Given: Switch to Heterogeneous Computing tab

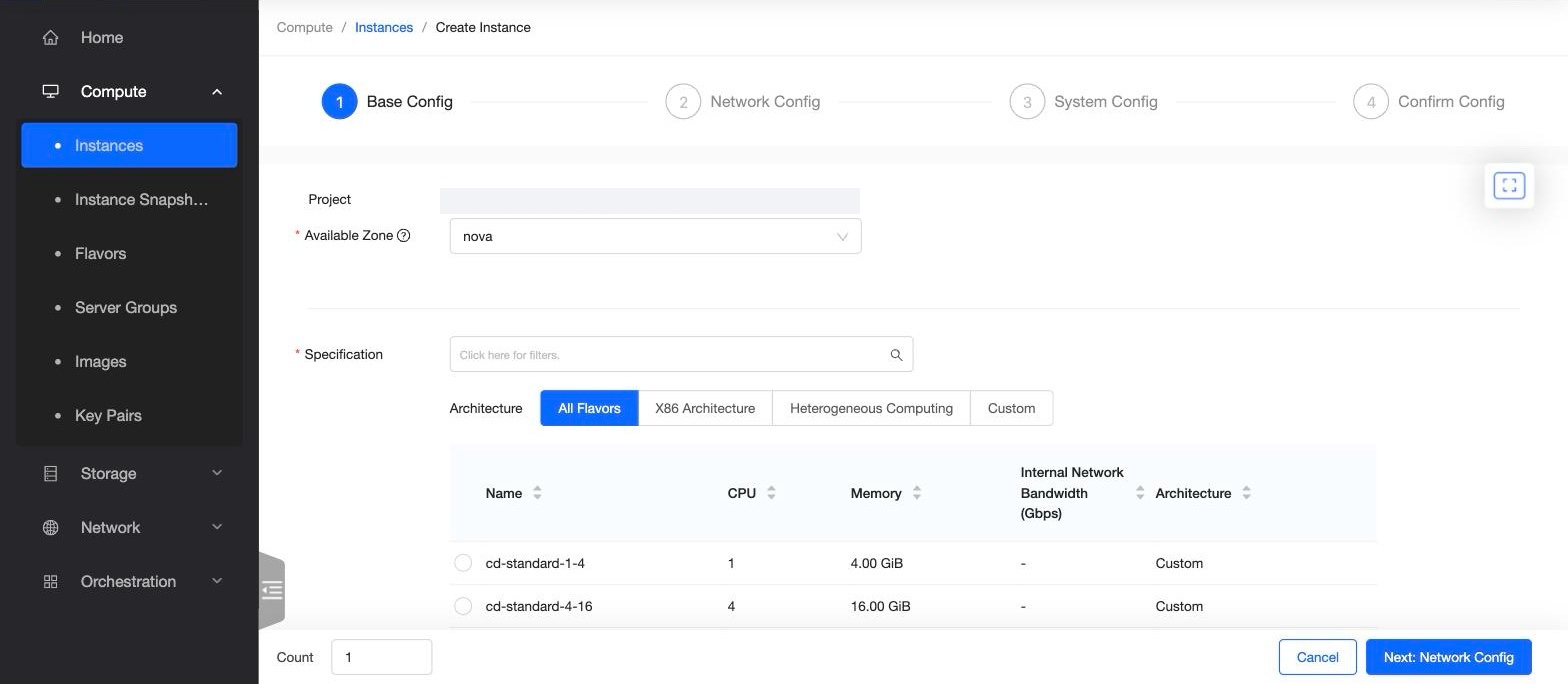Looking at the screenshot, I should (x=871, y=408).
